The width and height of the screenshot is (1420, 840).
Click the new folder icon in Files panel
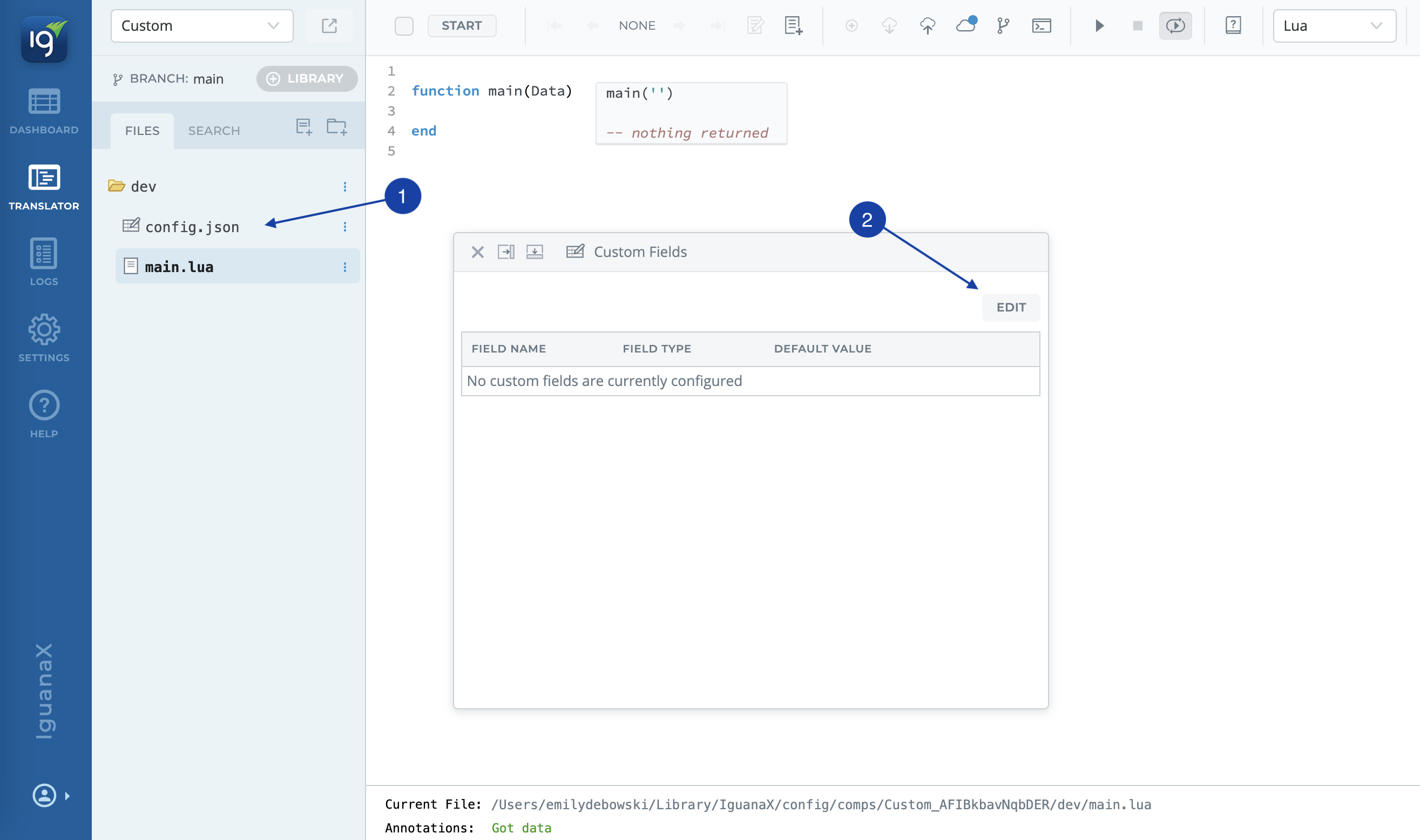click(336, 126)
